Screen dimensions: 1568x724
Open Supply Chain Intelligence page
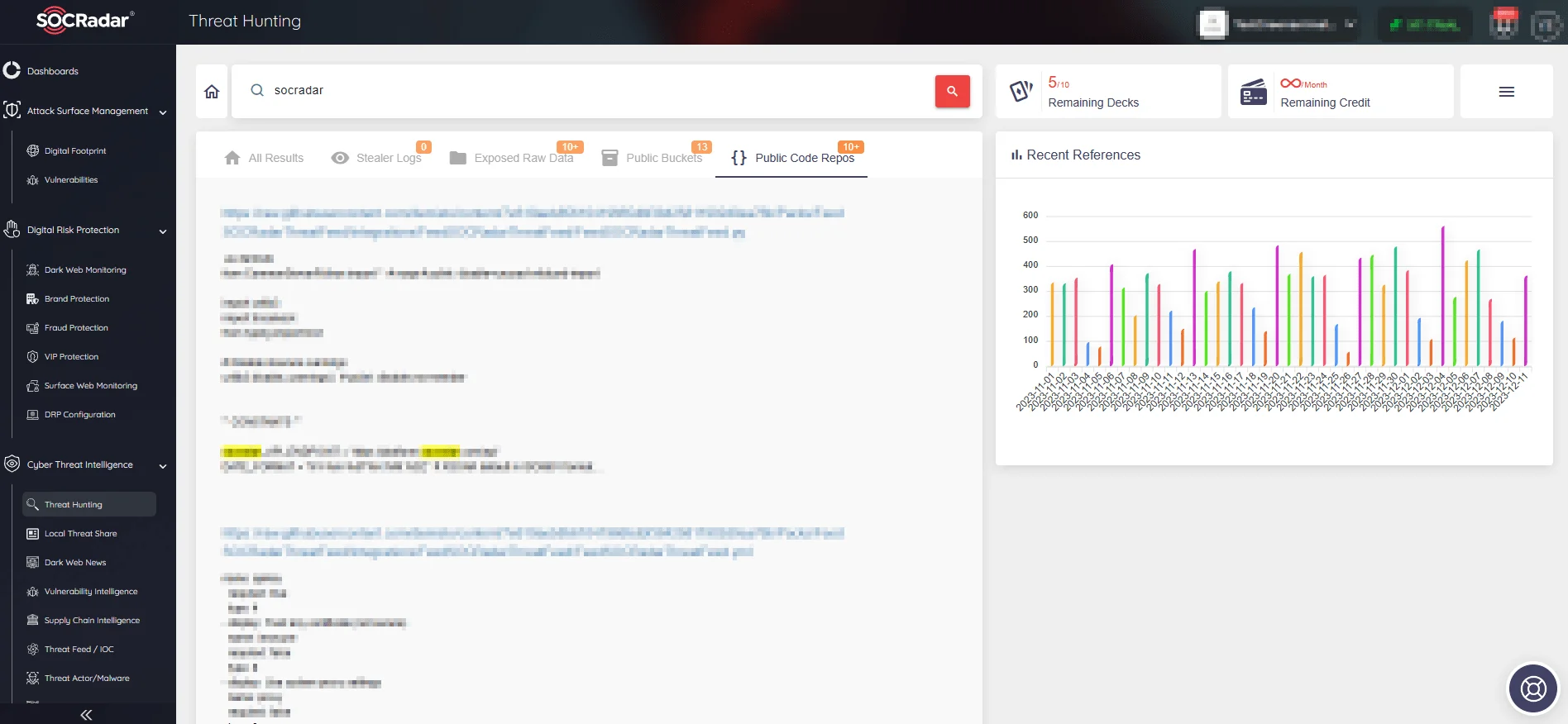click(92, 621)
